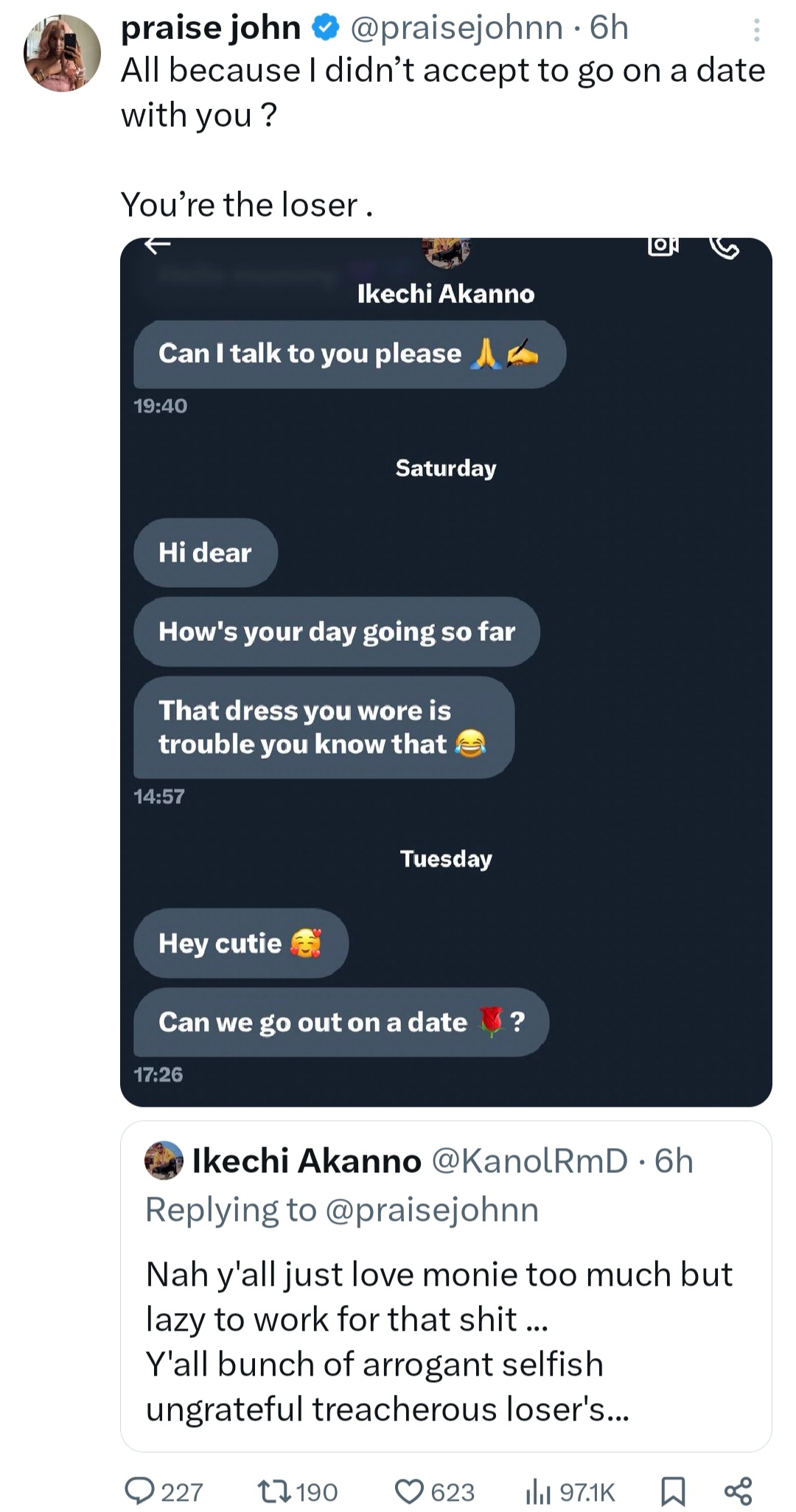Tap the Ikechi Akanno chat header name
The image size is (796, 1512).
tap(446, 294)
